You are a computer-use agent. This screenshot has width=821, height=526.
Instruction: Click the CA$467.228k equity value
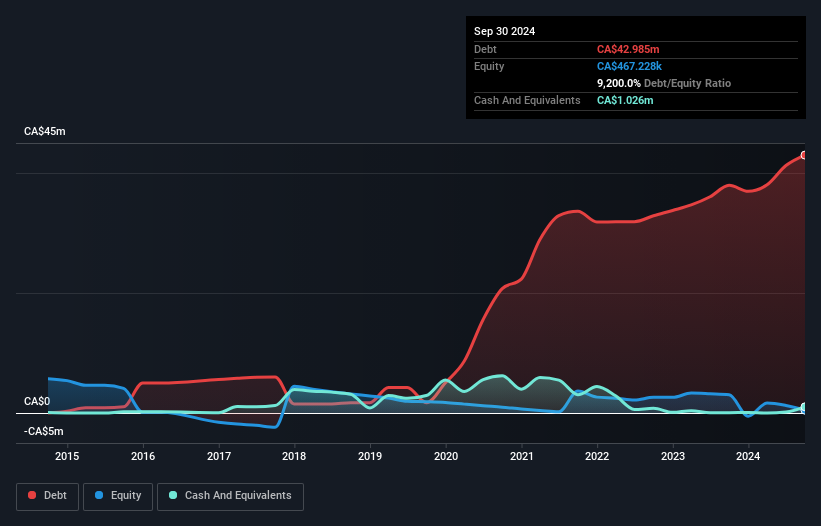(629, 66)
